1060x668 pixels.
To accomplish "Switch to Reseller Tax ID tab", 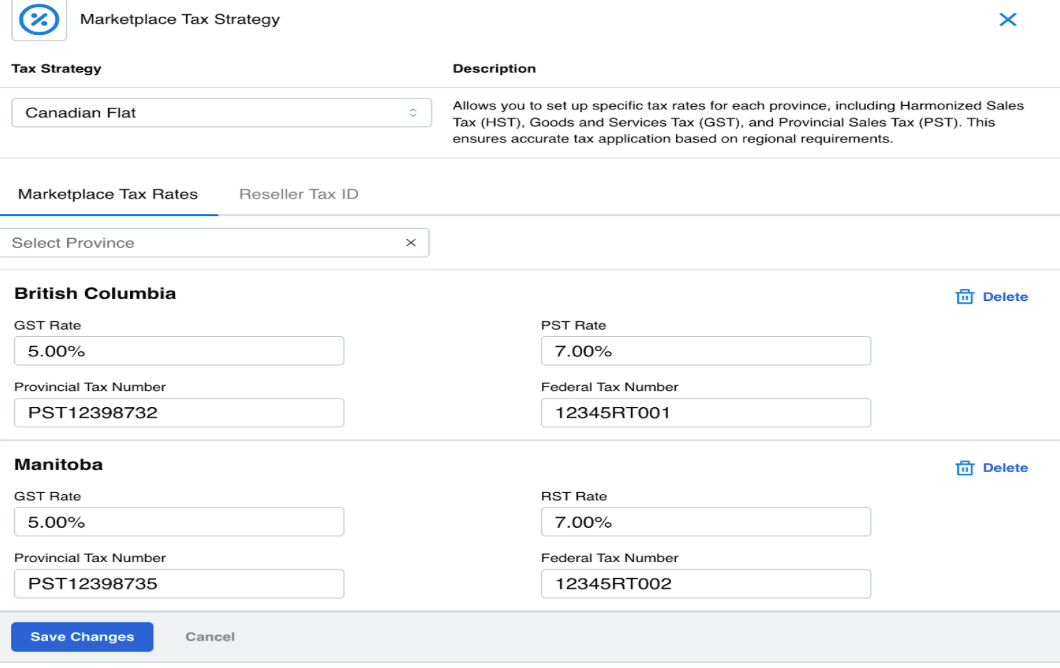I will click(298, 194).
